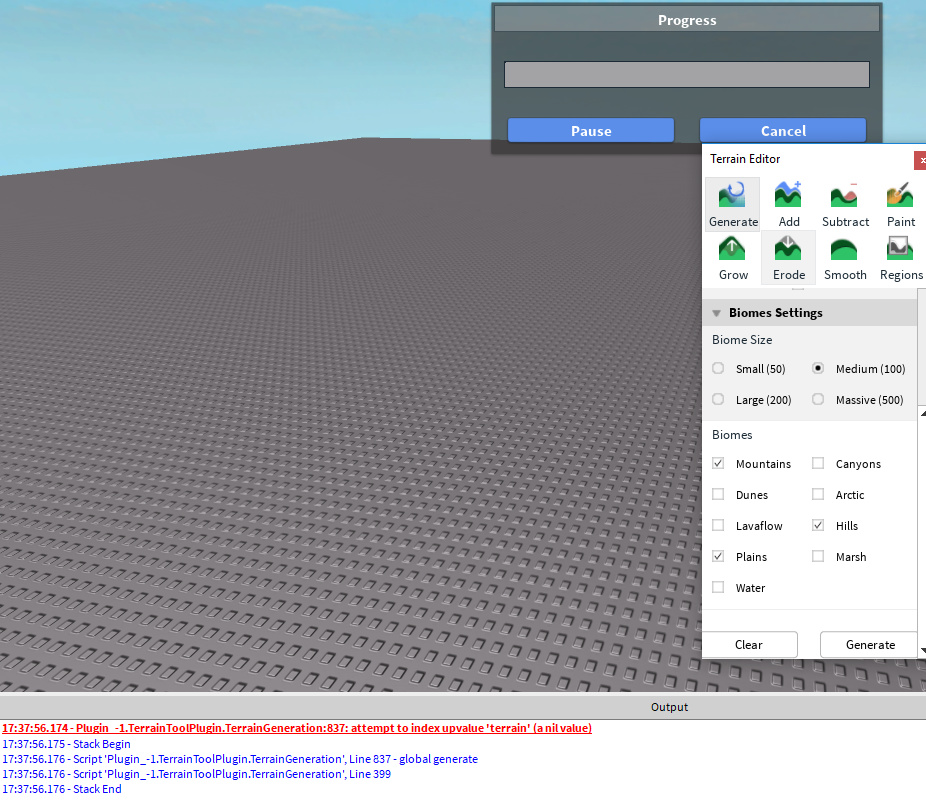926x802 pixels.
Task: Select the Grow terrain tool
Action: point(733,257)
